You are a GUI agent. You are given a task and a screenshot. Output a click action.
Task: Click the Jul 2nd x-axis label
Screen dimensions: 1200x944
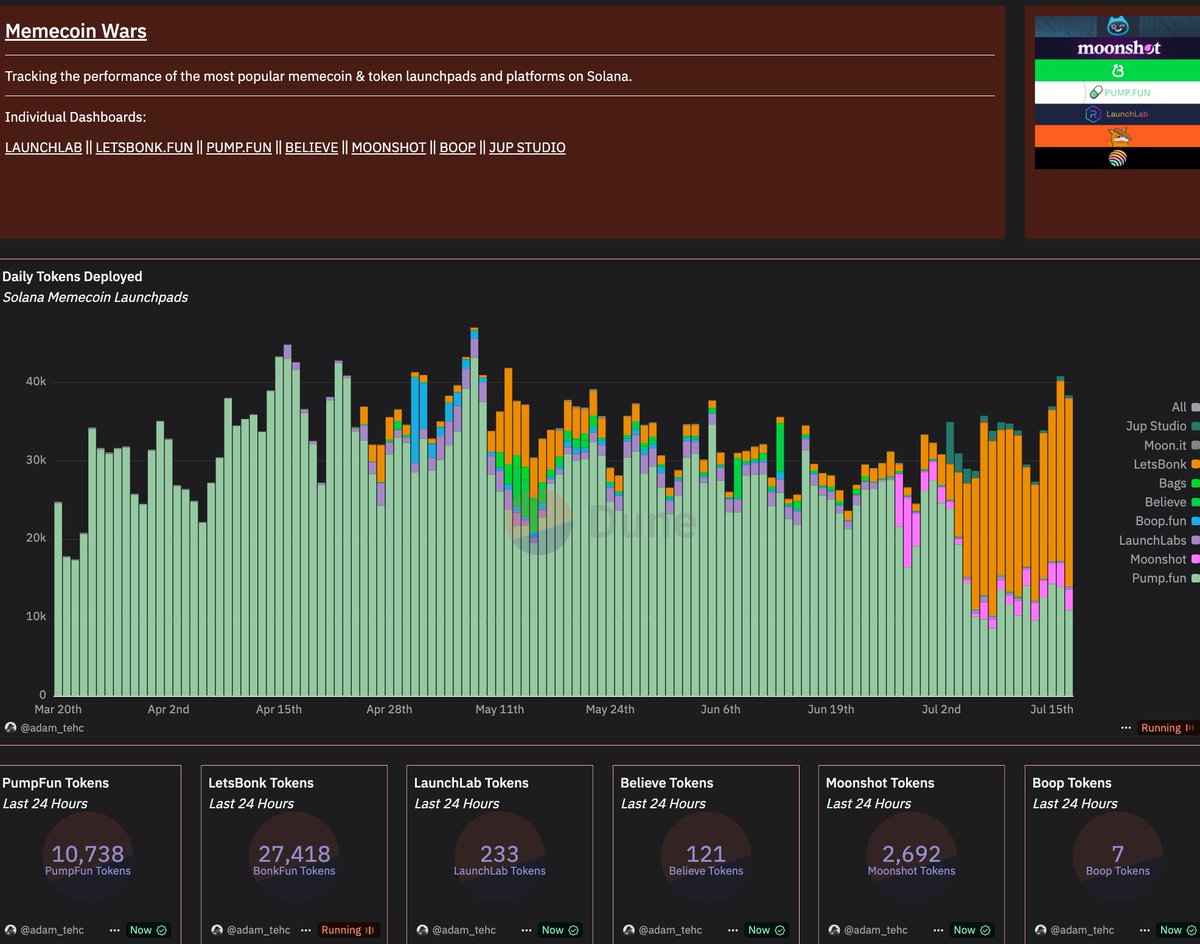pos(941,709)
